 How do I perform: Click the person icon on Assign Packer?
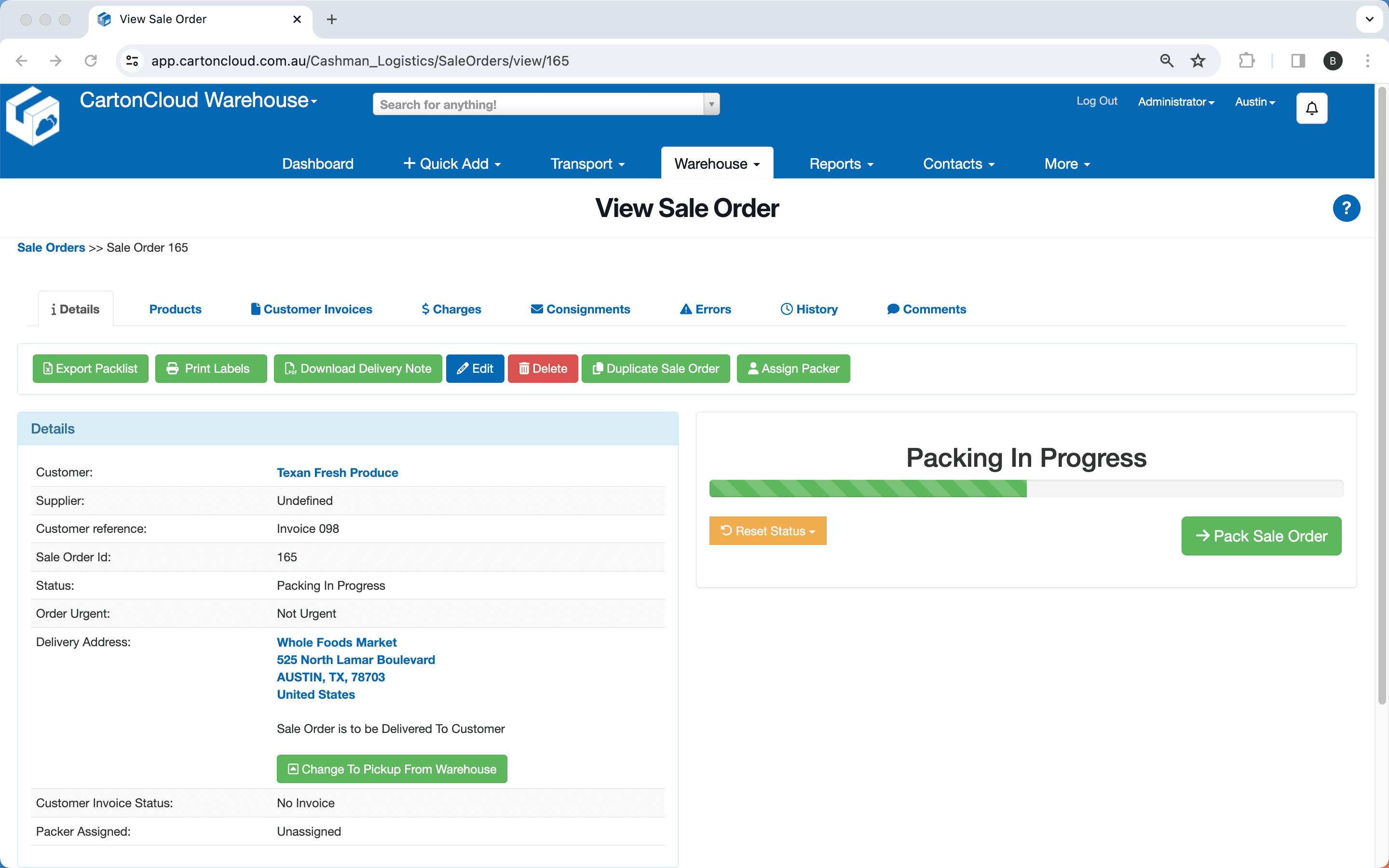754,368
